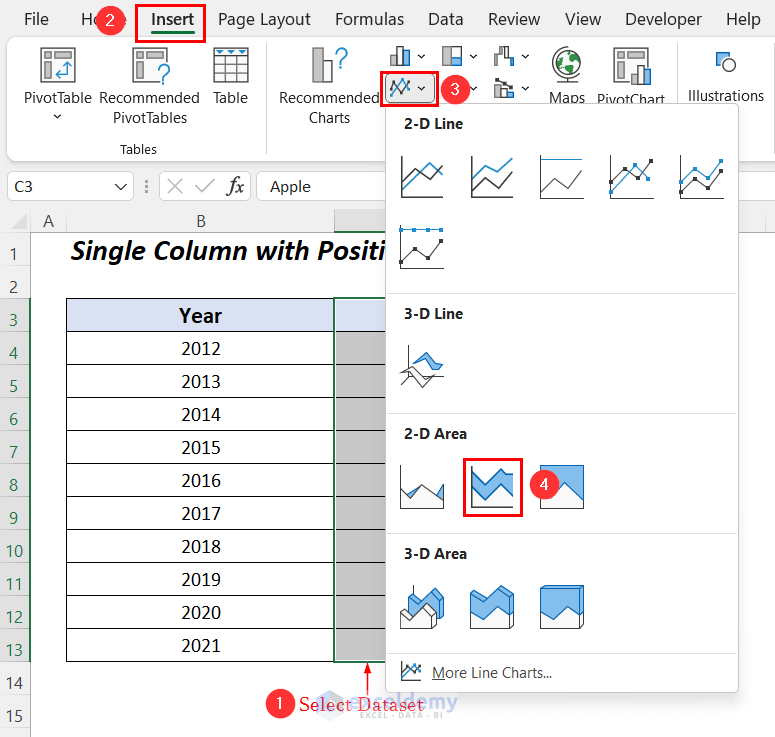The width and height of the screenshot is (775, 737).
Task: Switch to the View tab
Action: tap(583, 19)
